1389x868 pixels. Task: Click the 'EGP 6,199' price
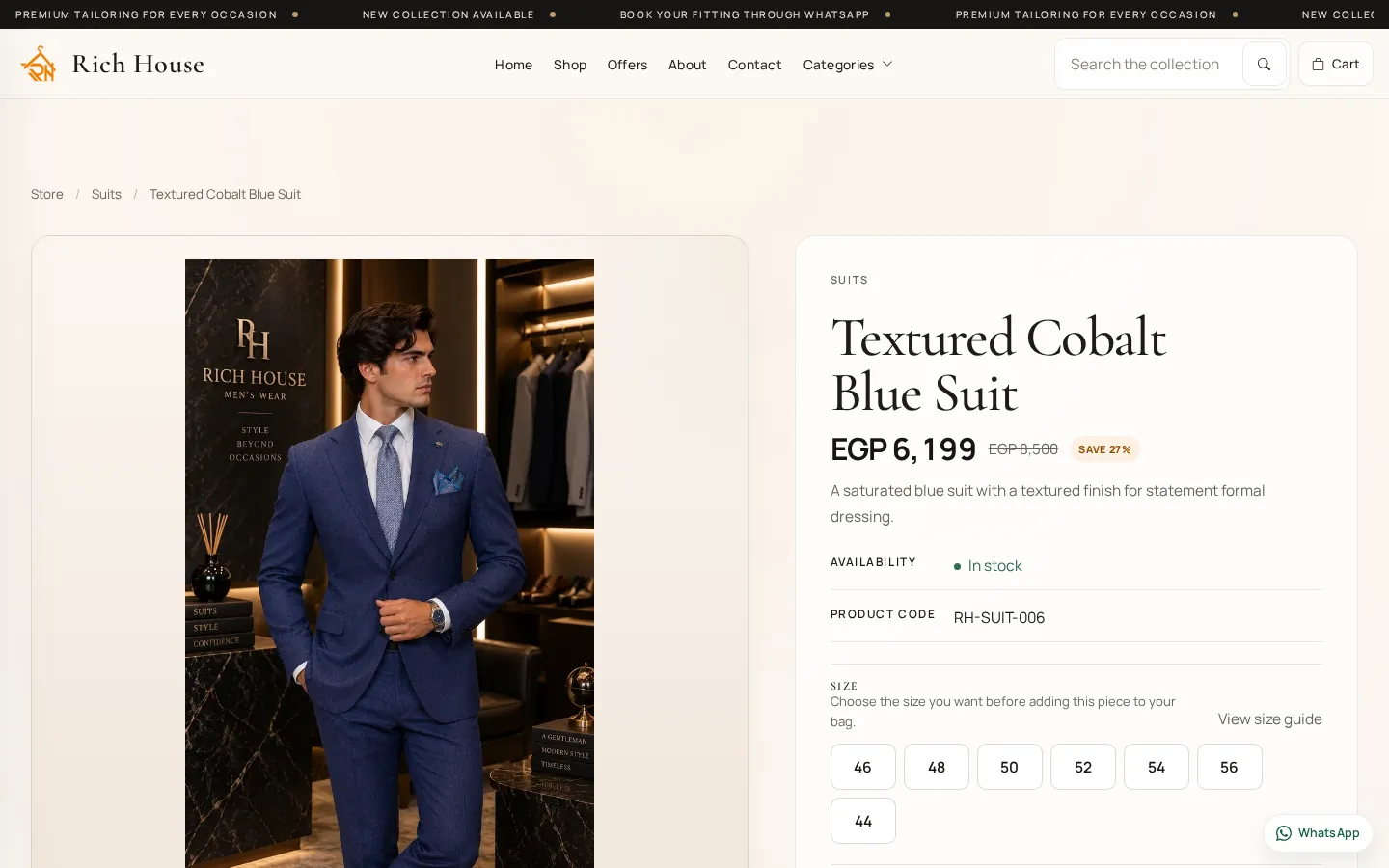[904, 449]
